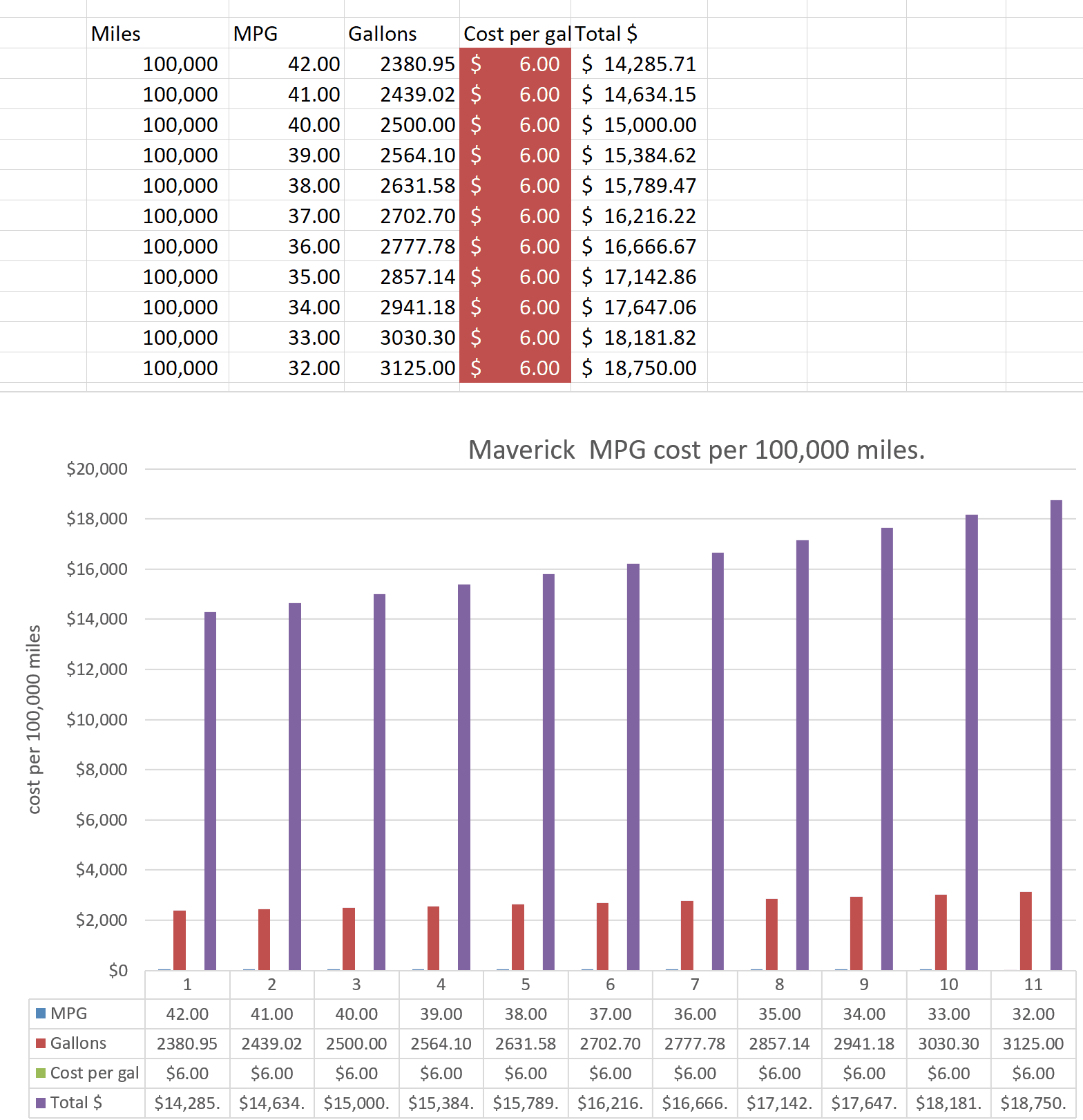This screenshot has height=1120, width=1083.
Task: Click the 'Cost per gal' legend label in the chart table
Action: point(95,1073)
